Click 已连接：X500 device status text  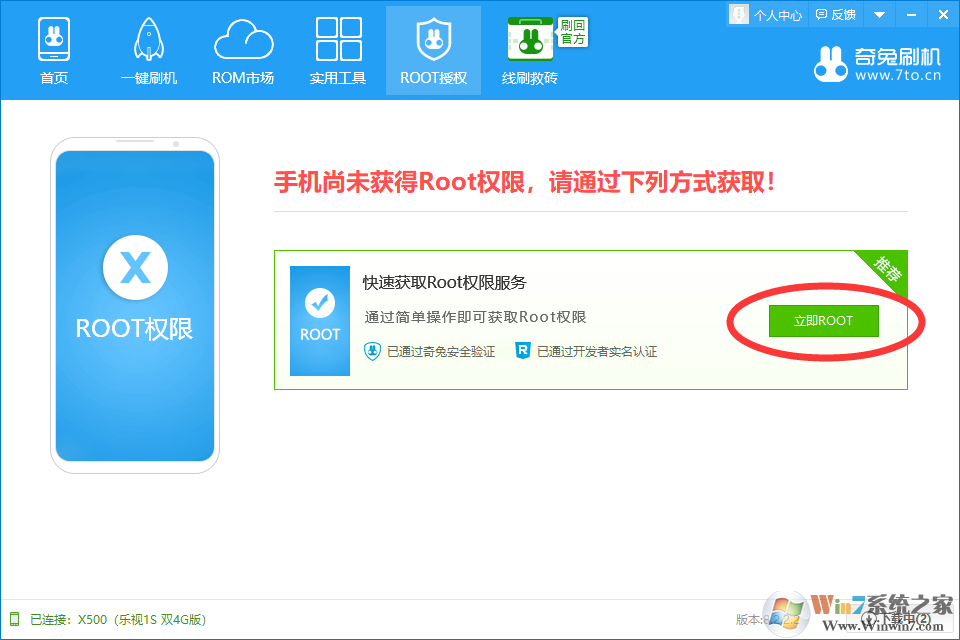[x=118, y=620]
